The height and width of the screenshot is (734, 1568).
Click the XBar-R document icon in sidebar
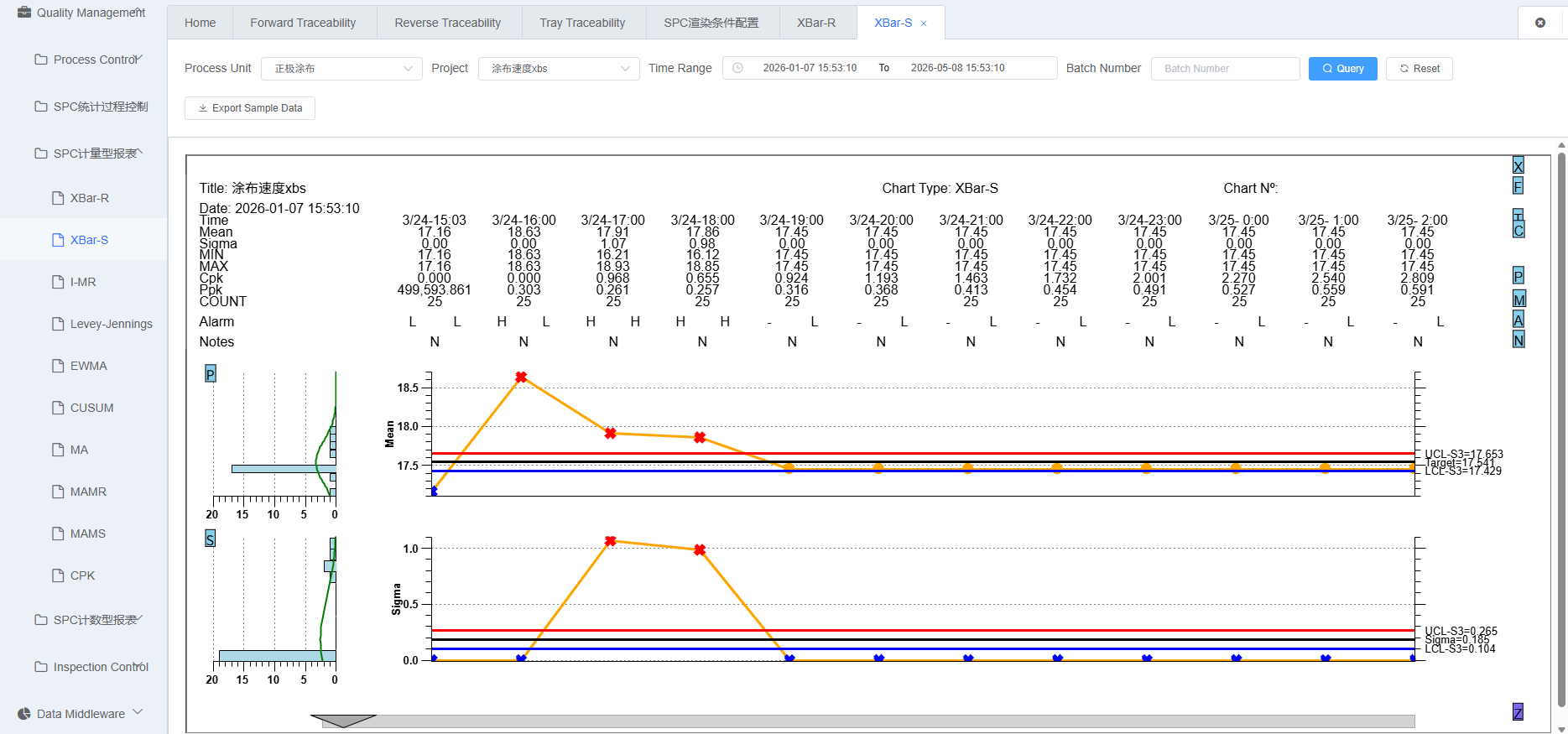(58, 198)
